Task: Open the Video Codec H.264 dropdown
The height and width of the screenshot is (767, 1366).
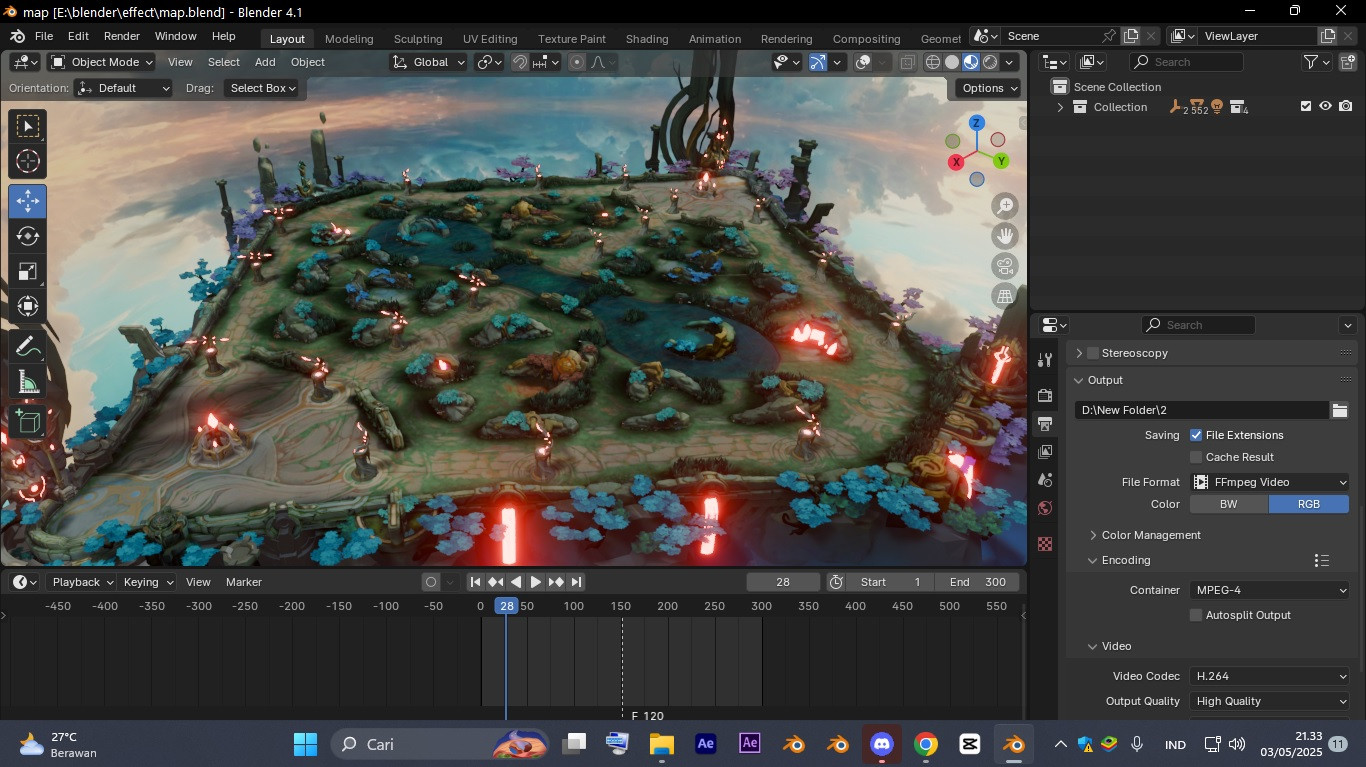Action: point(1270,676)
